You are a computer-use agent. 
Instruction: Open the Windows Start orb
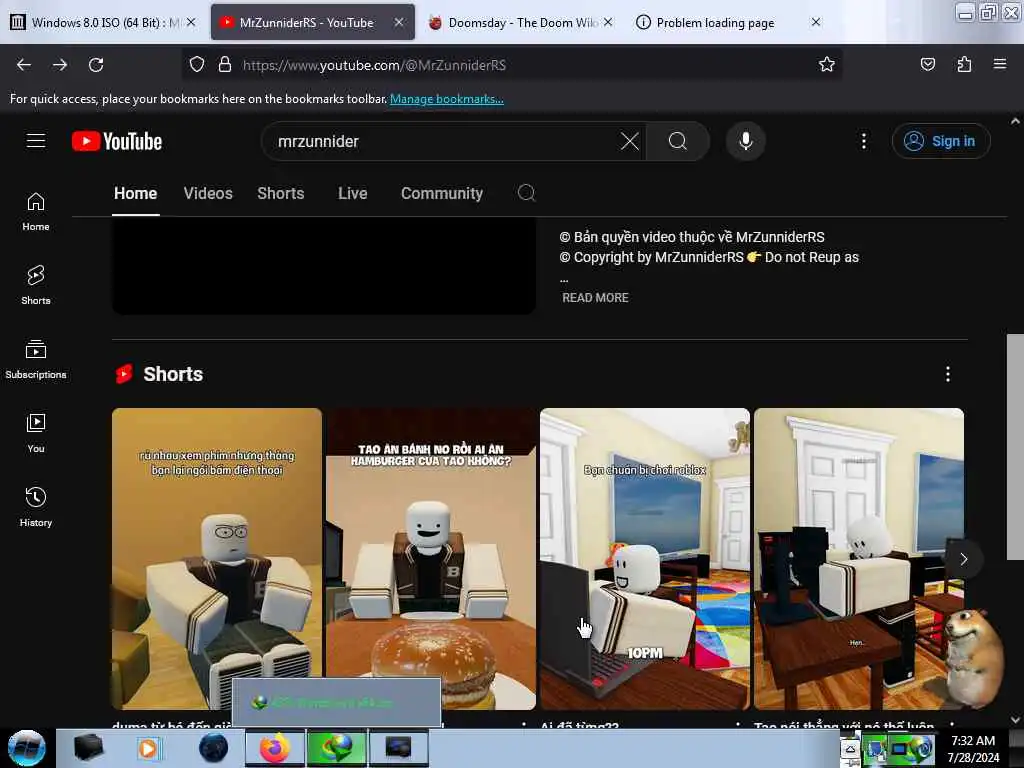pos(26,748)
